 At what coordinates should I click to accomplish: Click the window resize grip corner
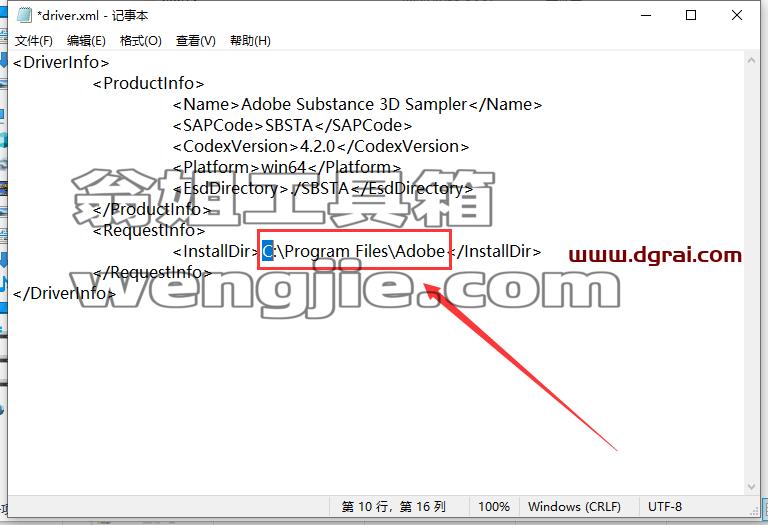tap(754, 510)
